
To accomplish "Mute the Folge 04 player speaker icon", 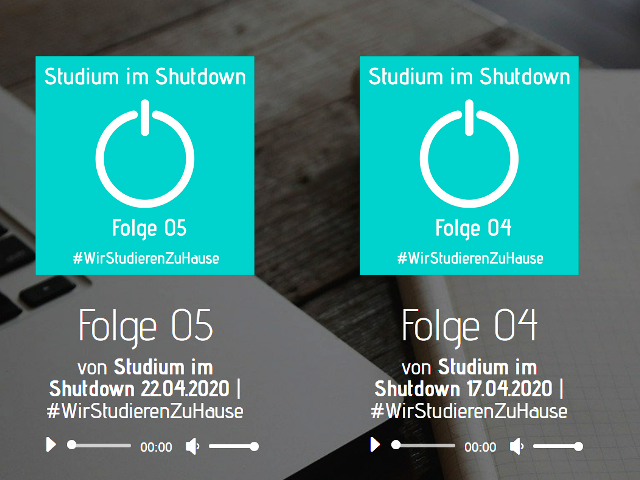I will (x=517, y=447).
